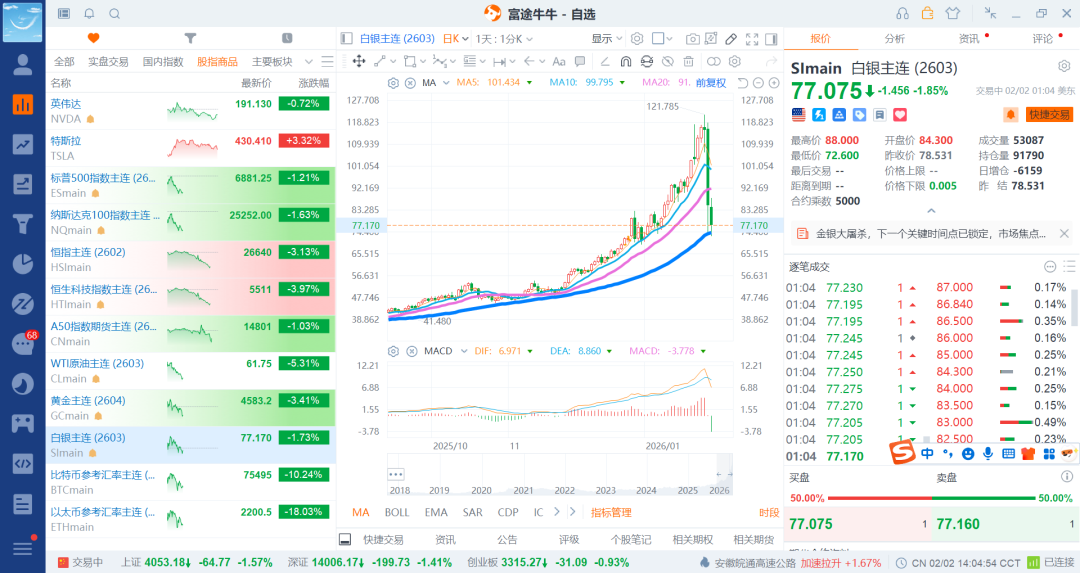Screen dimensions: 1080x573
Task: Delete drawings with the trash icon
Action: 688,61
